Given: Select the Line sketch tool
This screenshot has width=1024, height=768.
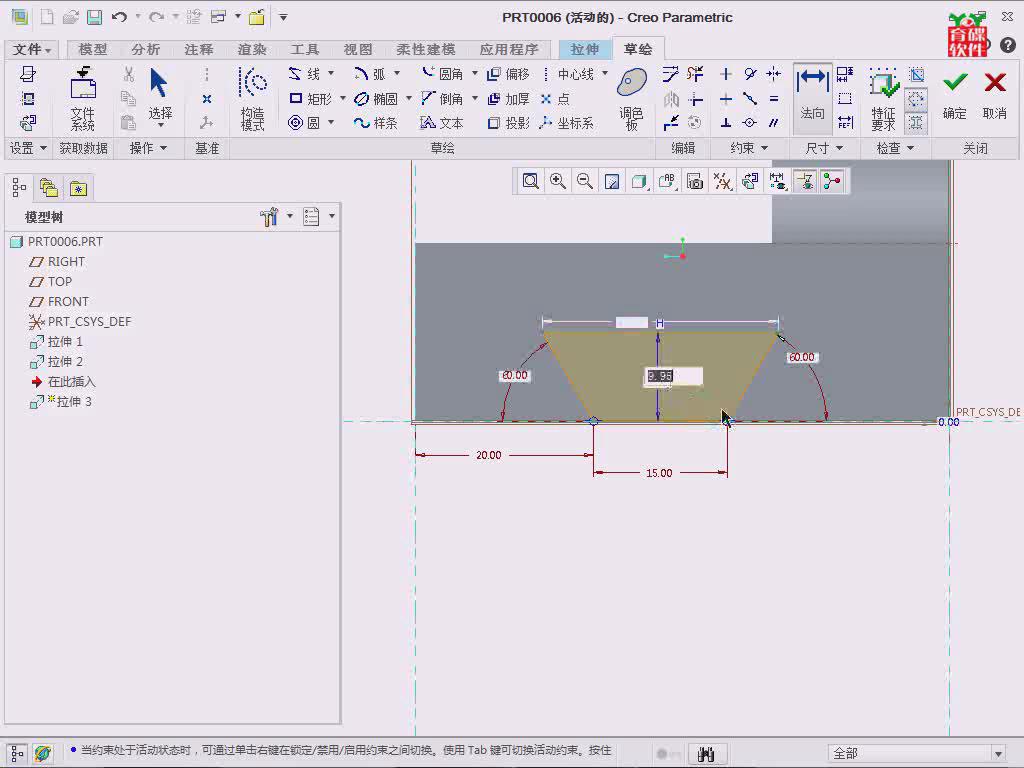Looking at the screenshot, I should tap(304, 74).
